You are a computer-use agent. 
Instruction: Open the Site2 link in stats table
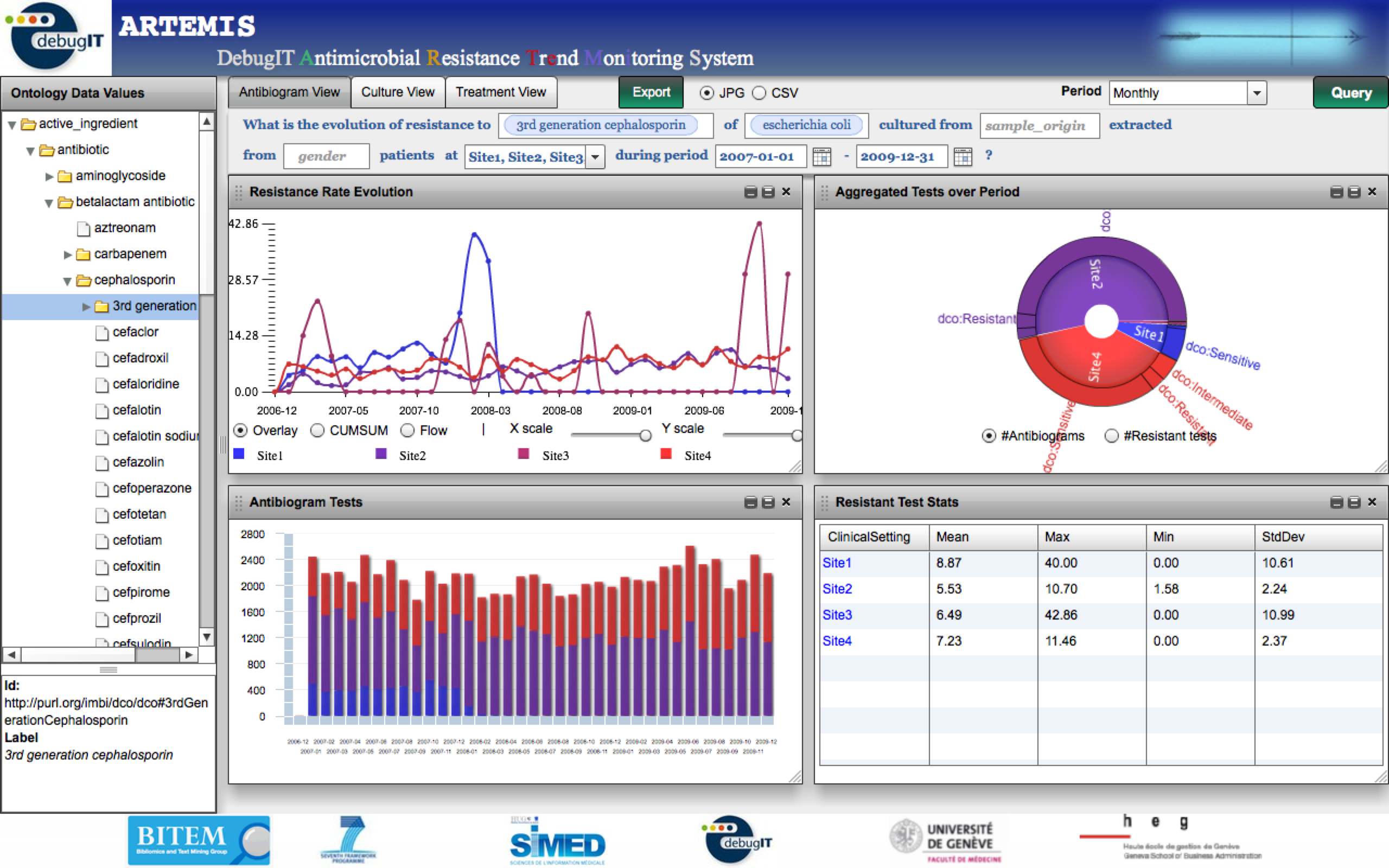(x=837, y=589)
